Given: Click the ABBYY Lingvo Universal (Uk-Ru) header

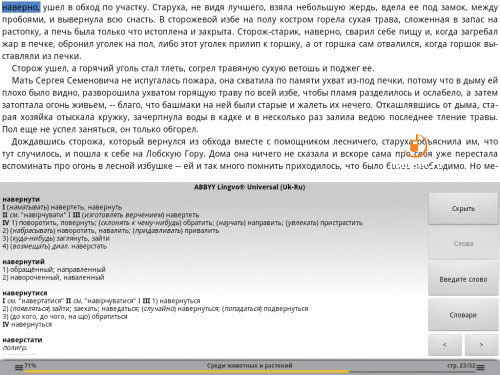Looking at the screenshot, I should pyautogui.click(x=250, y=187).
